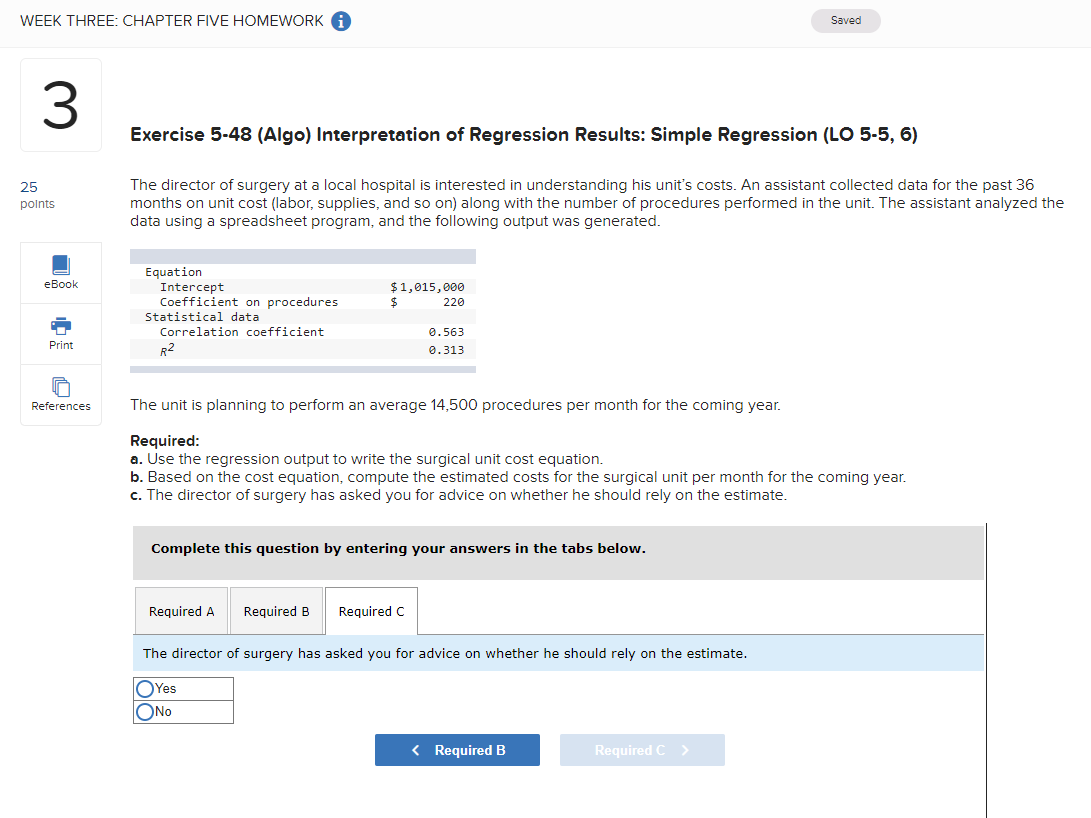Click the disabled Required C next button
The height and width of the screenshot is (818, 1091).
coord(642,750)
